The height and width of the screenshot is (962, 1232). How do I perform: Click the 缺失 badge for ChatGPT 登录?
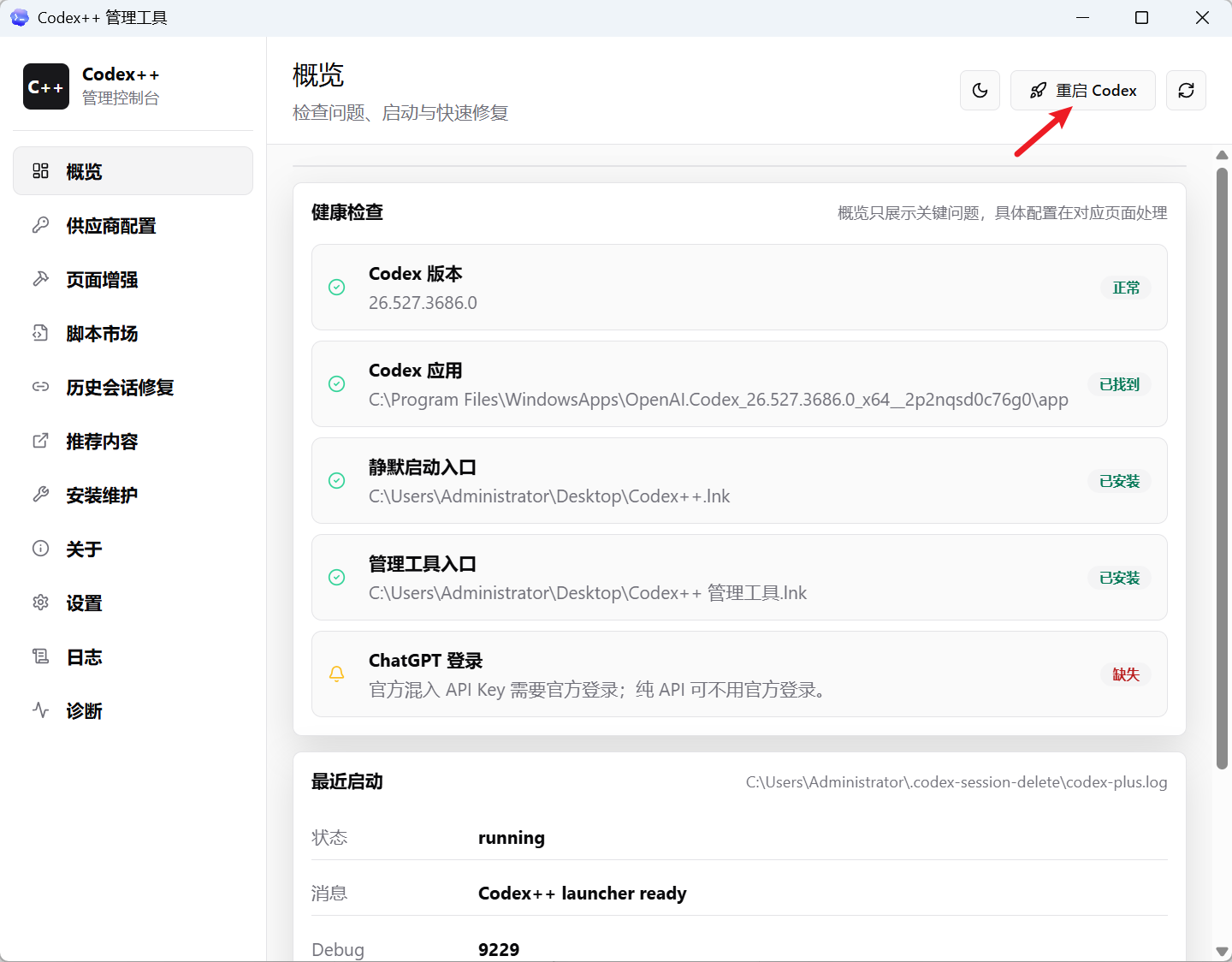pos(1126,674)
